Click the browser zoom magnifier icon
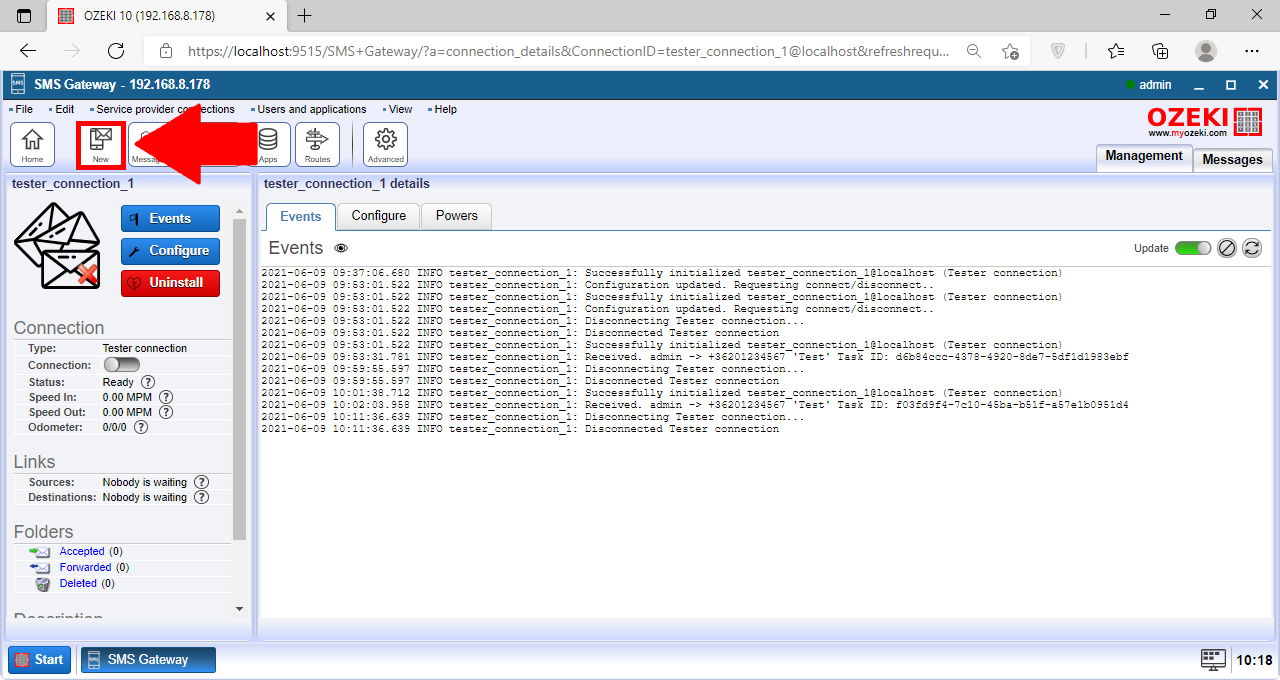This screenshot has width=1280, height=680. tap(973, 51)
